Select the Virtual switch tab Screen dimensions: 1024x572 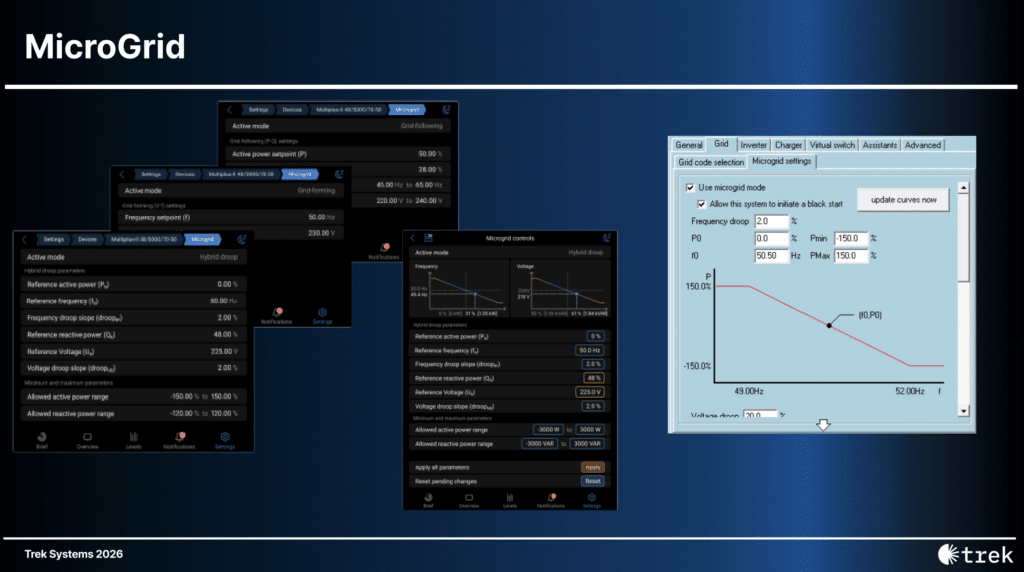(833, 145)
